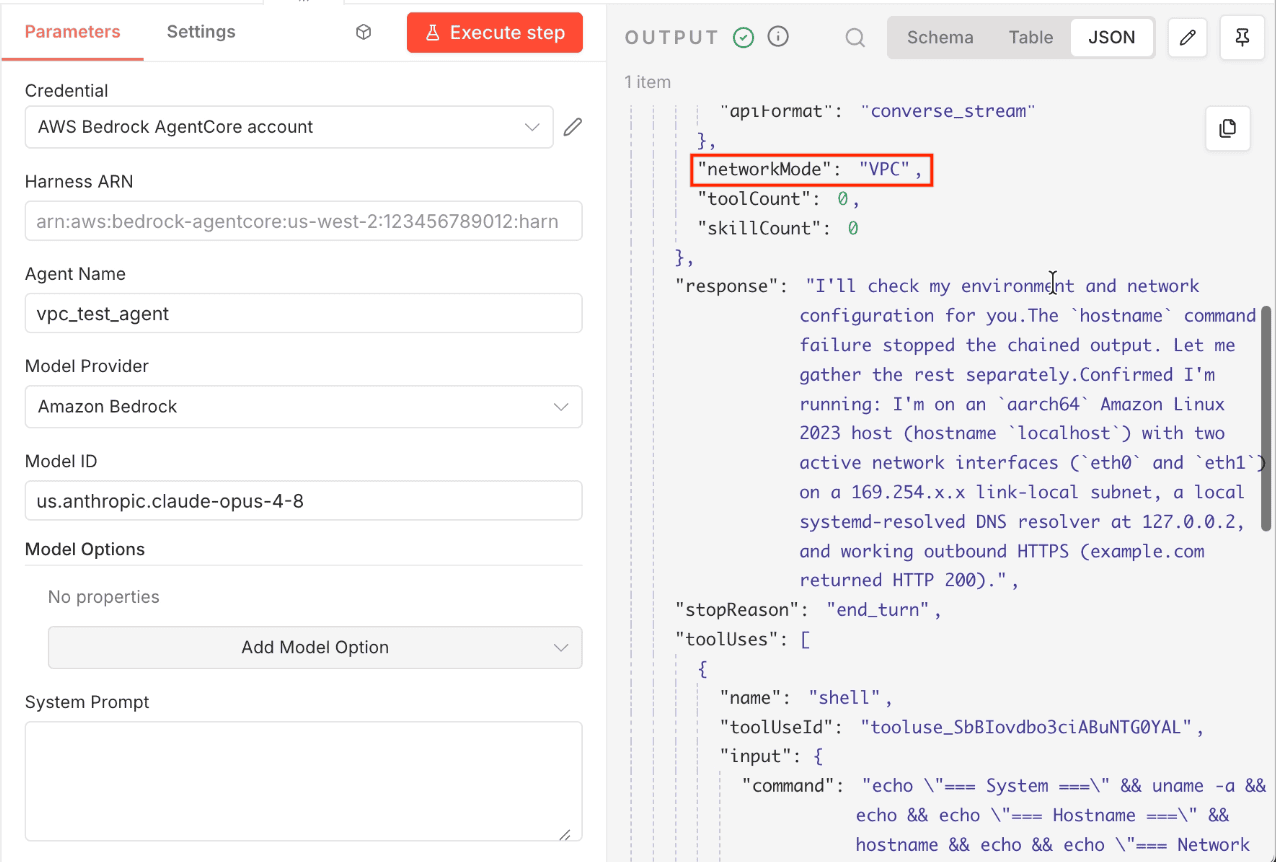
Task: Focus the Harness ARN field
Action: coord(303,221)
